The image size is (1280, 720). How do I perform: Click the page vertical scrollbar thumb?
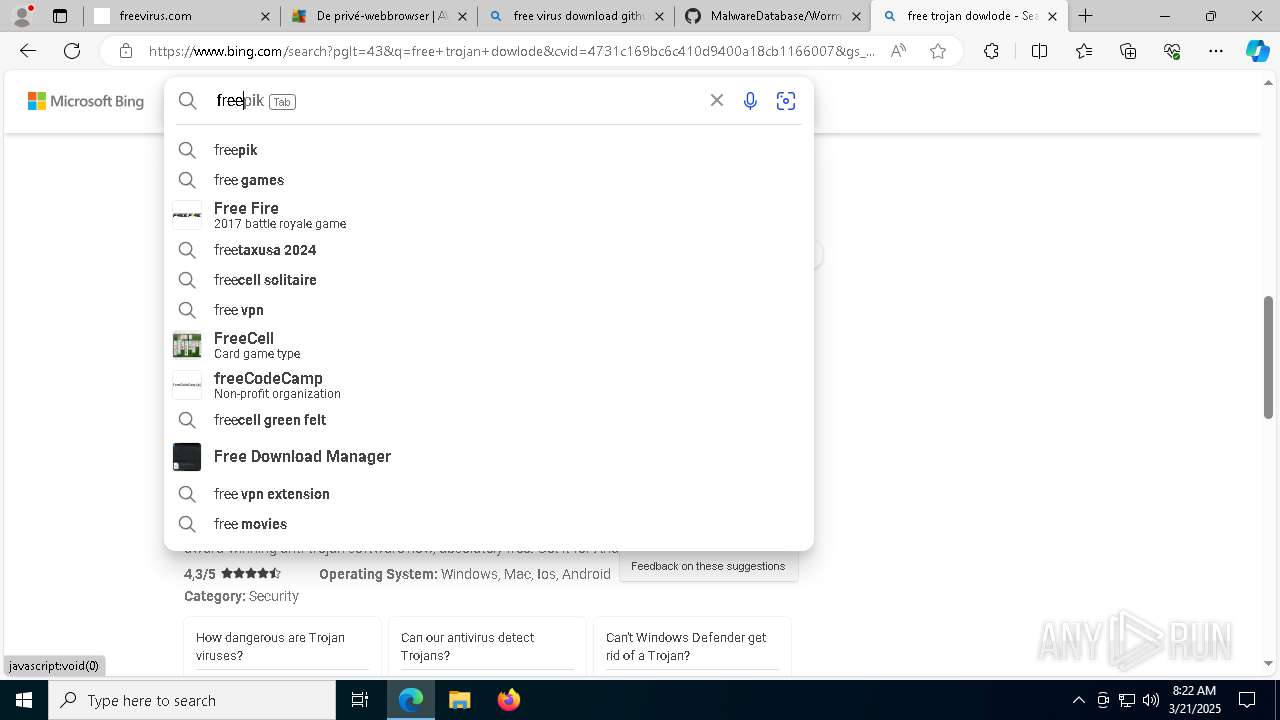(x=1268, y=357)
